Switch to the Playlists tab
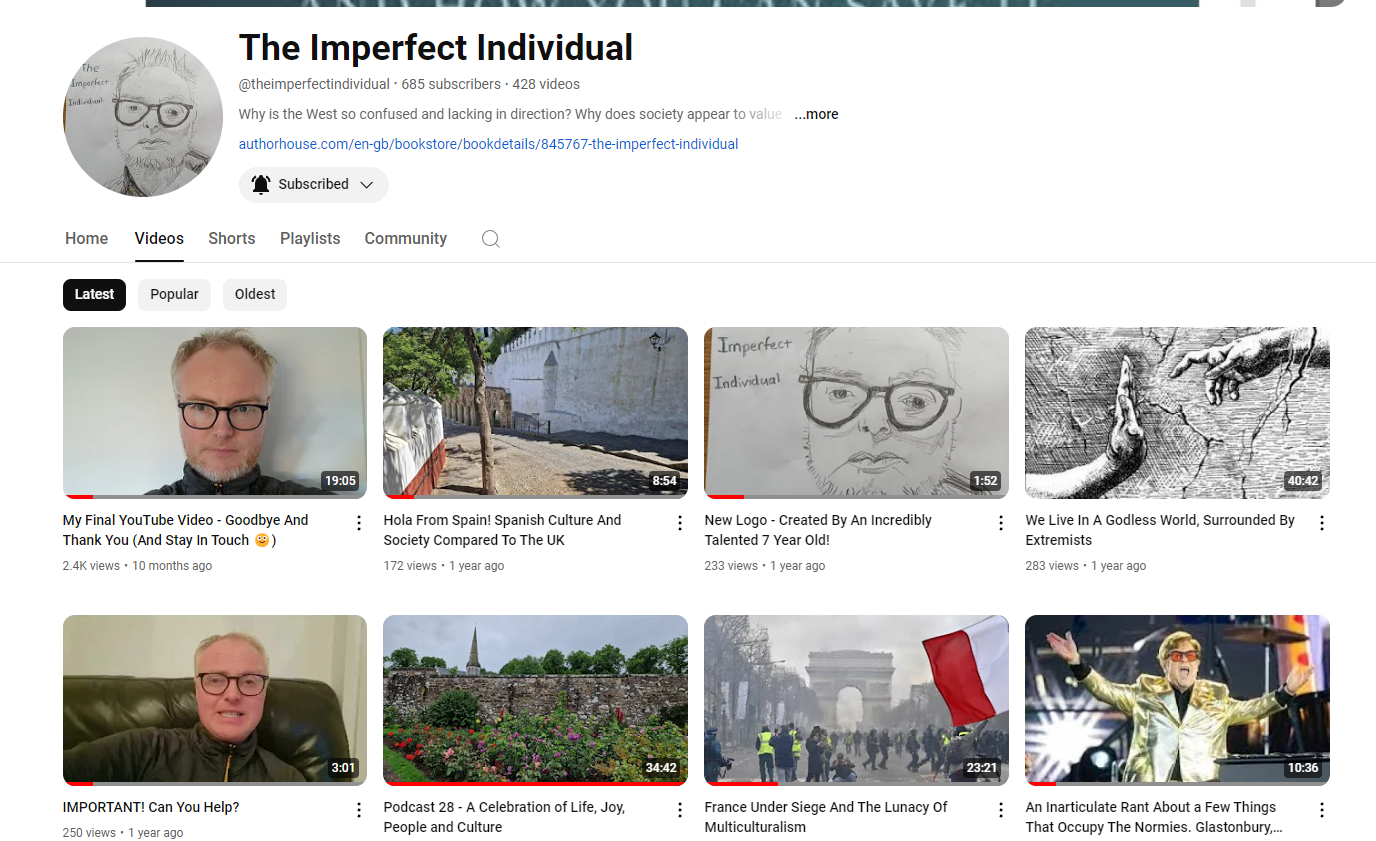This screenshot has height=841, width=1376. click(310, 239)
